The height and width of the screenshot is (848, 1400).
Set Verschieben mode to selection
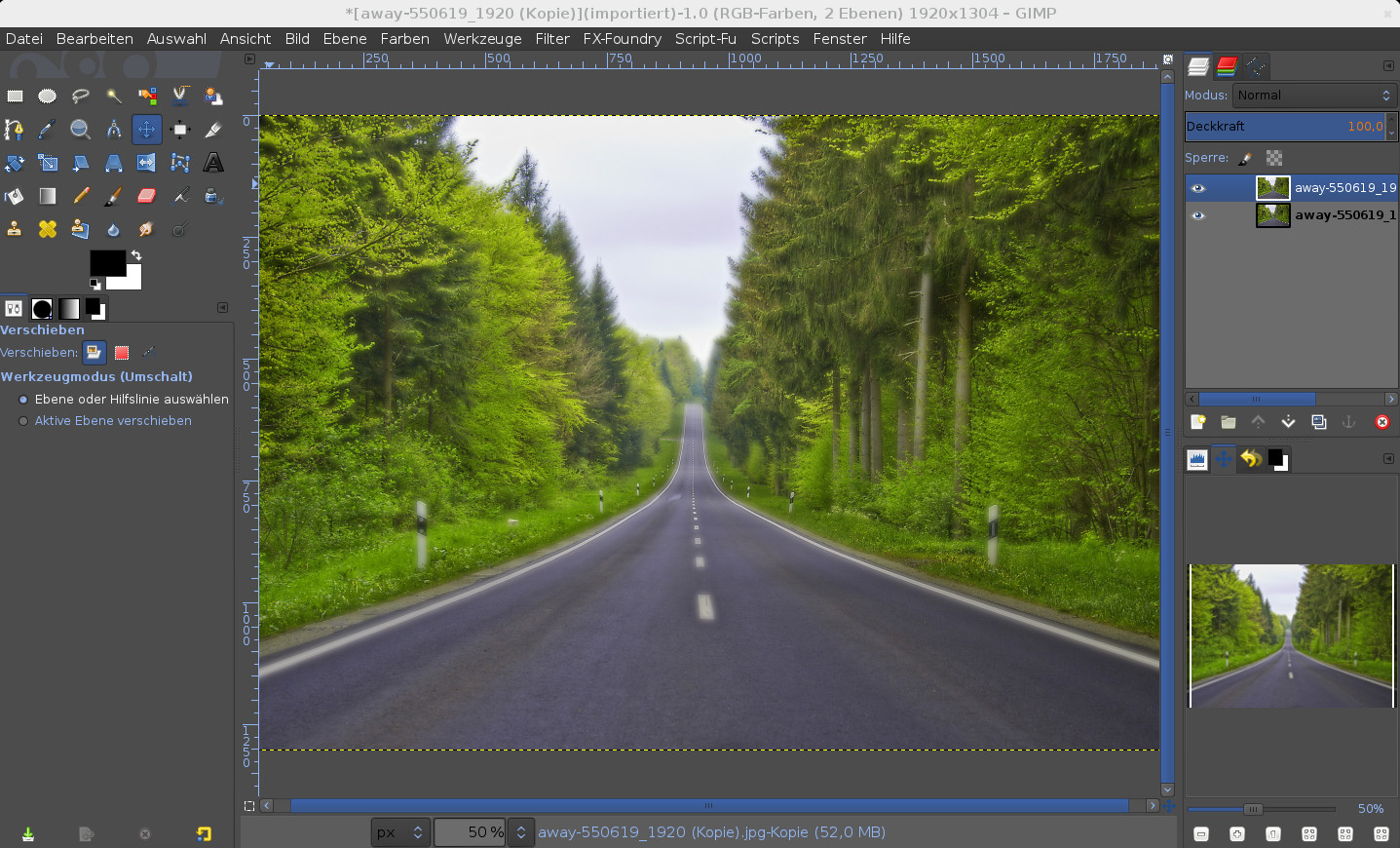(x=122, y=352)
